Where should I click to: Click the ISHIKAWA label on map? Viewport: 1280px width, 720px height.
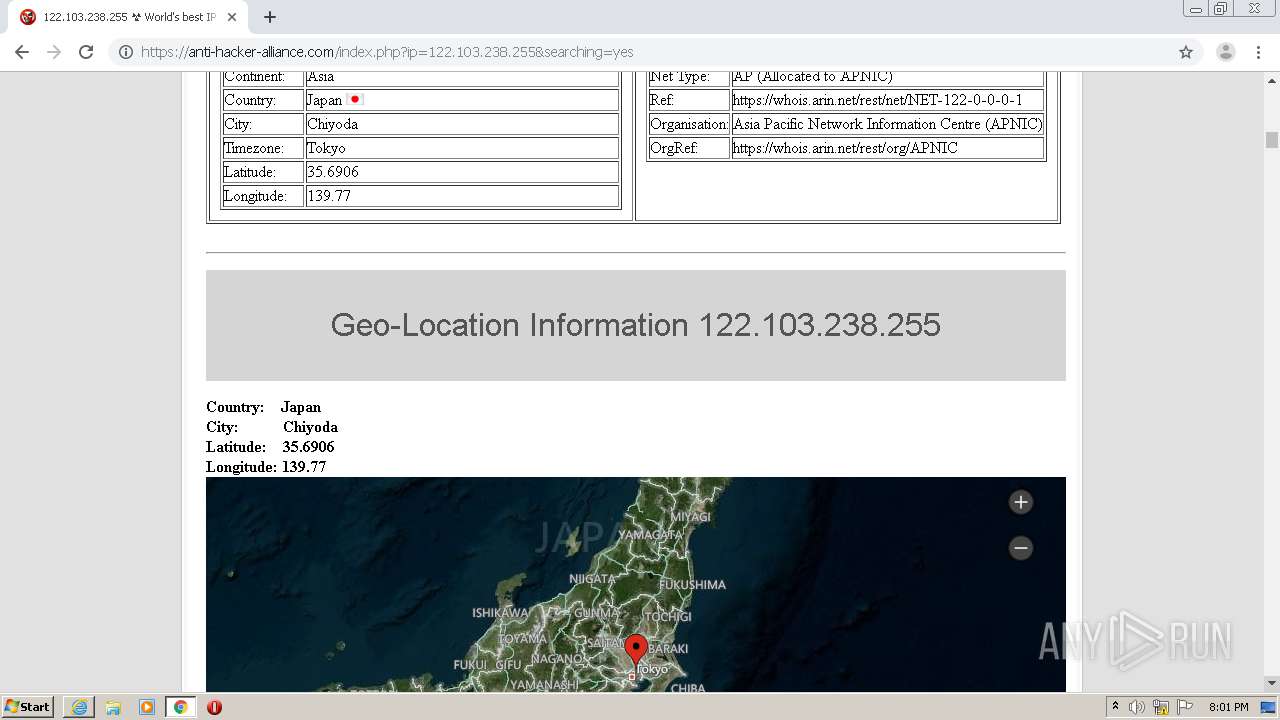[x=500, y=613]
